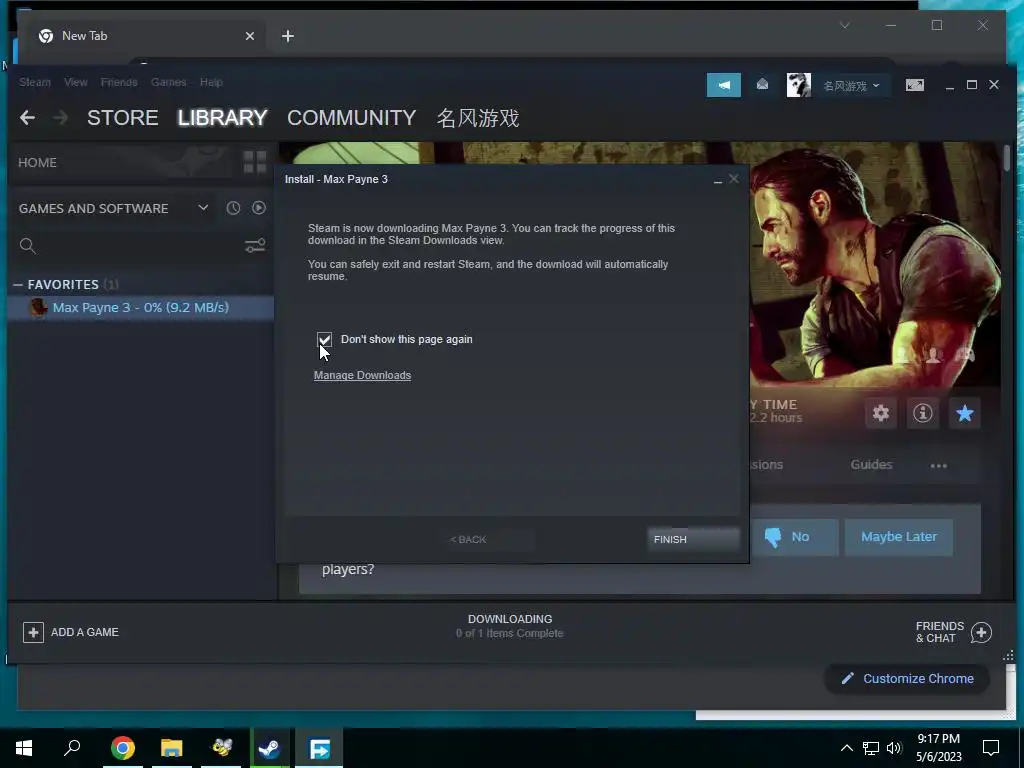Click Customize Chrome button
The image size is (1024, 768).
(908, 679)
